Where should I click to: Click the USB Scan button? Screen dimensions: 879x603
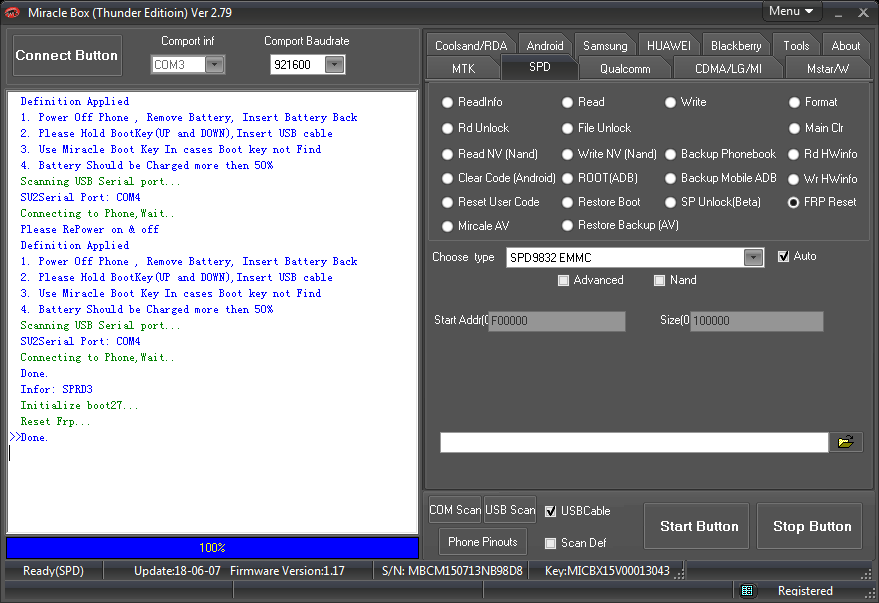[x=510, y=510]
